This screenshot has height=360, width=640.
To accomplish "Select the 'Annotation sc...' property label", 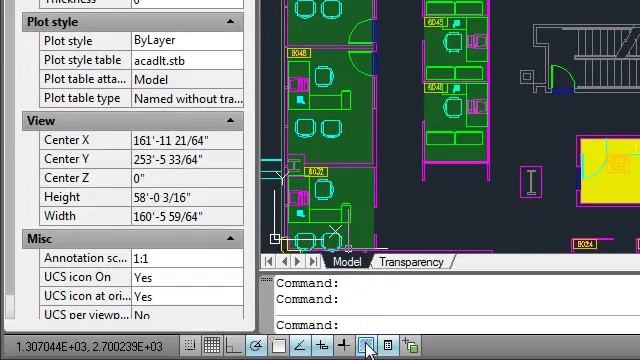I will coord(85,258).
